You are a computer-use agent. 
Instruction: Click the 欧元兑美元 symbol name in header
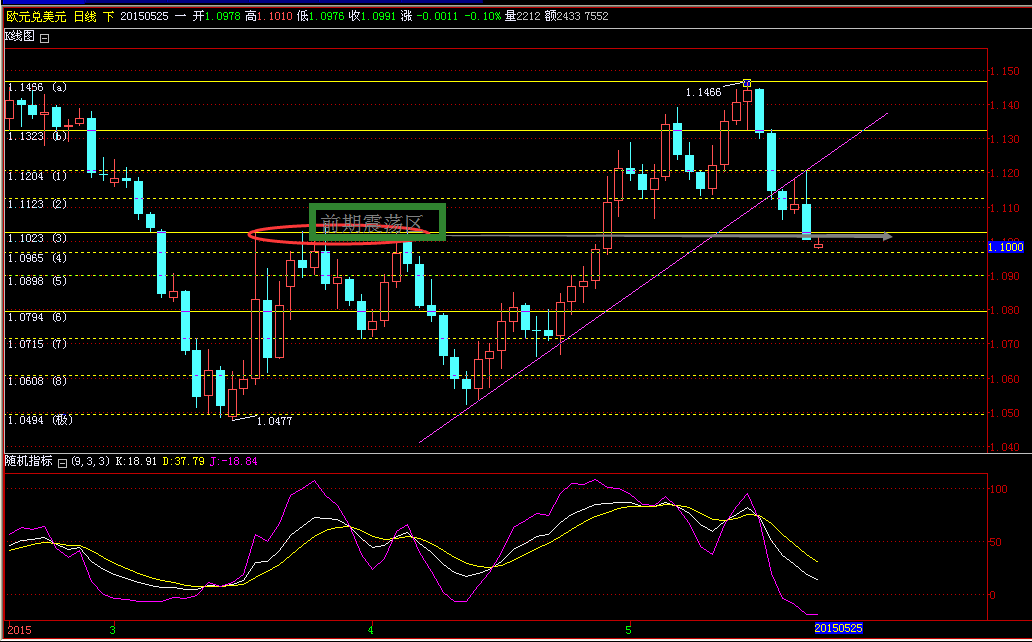point(33,16)
